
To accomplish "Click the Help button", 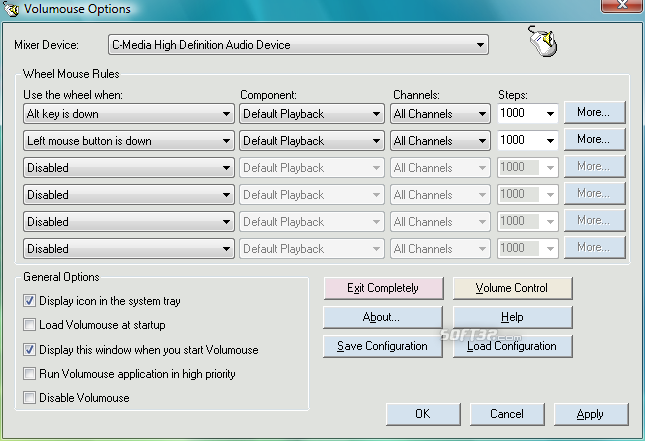I will tap(513, 317).
